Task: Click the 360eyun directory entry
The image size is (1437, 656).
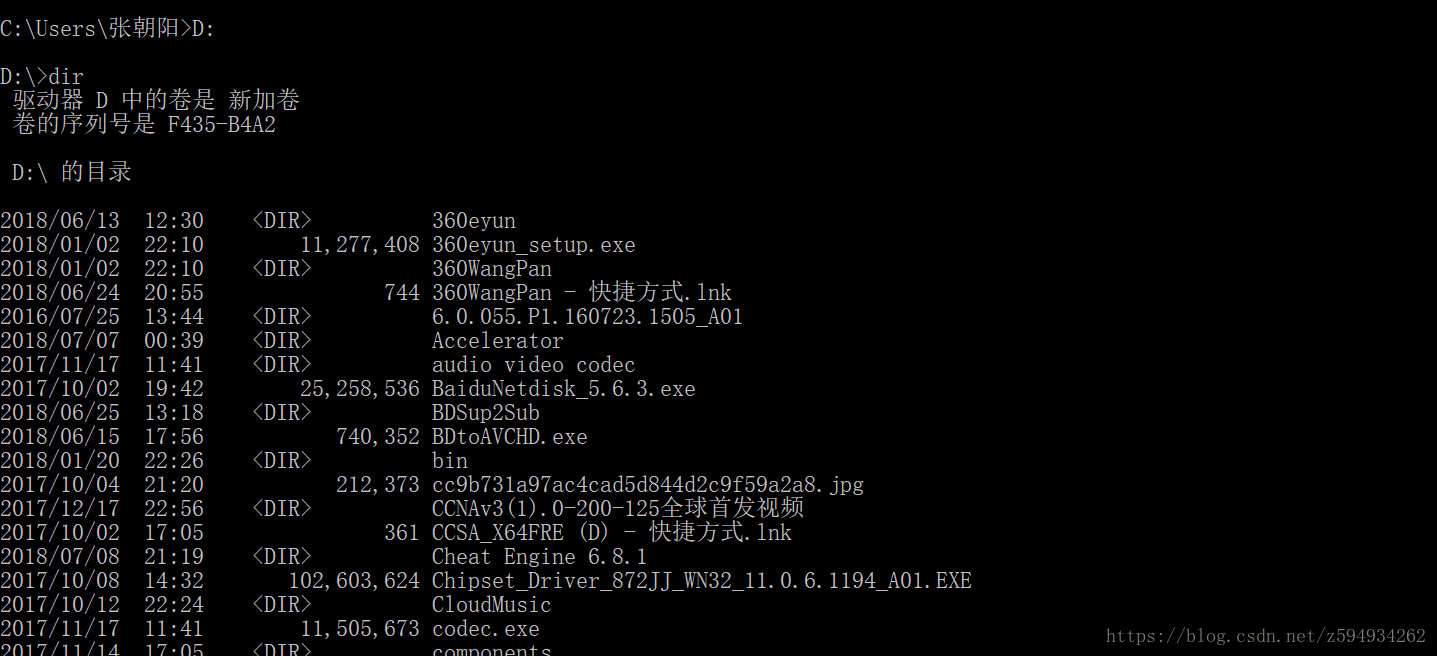Action: (x=473, y=221)
